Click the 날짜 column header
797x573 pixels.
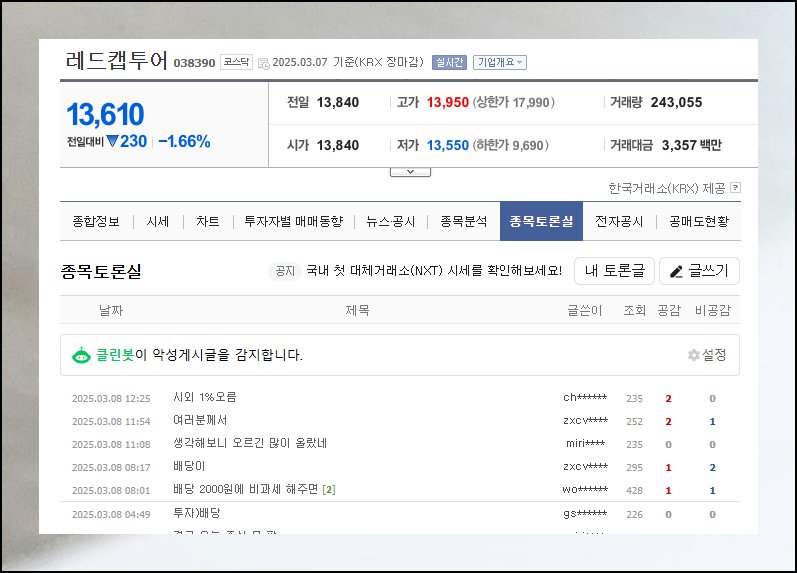tap(111, 310)
